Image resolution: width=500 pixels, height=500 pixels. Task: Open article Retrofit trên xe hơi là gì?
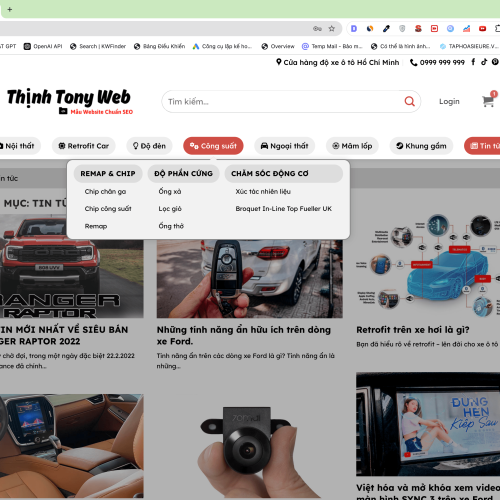pyautogui.click(x=413, y=330)
